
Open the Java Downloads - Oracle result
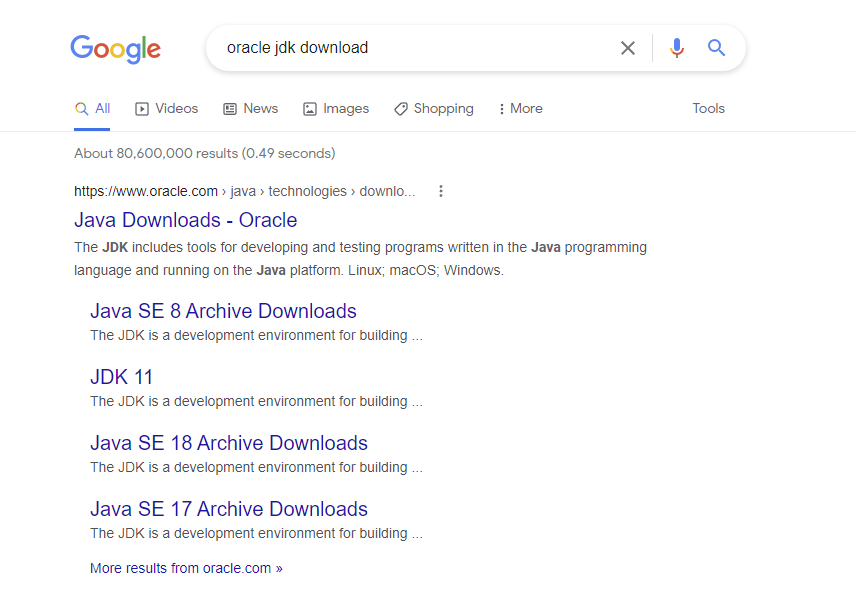[186, 220]
